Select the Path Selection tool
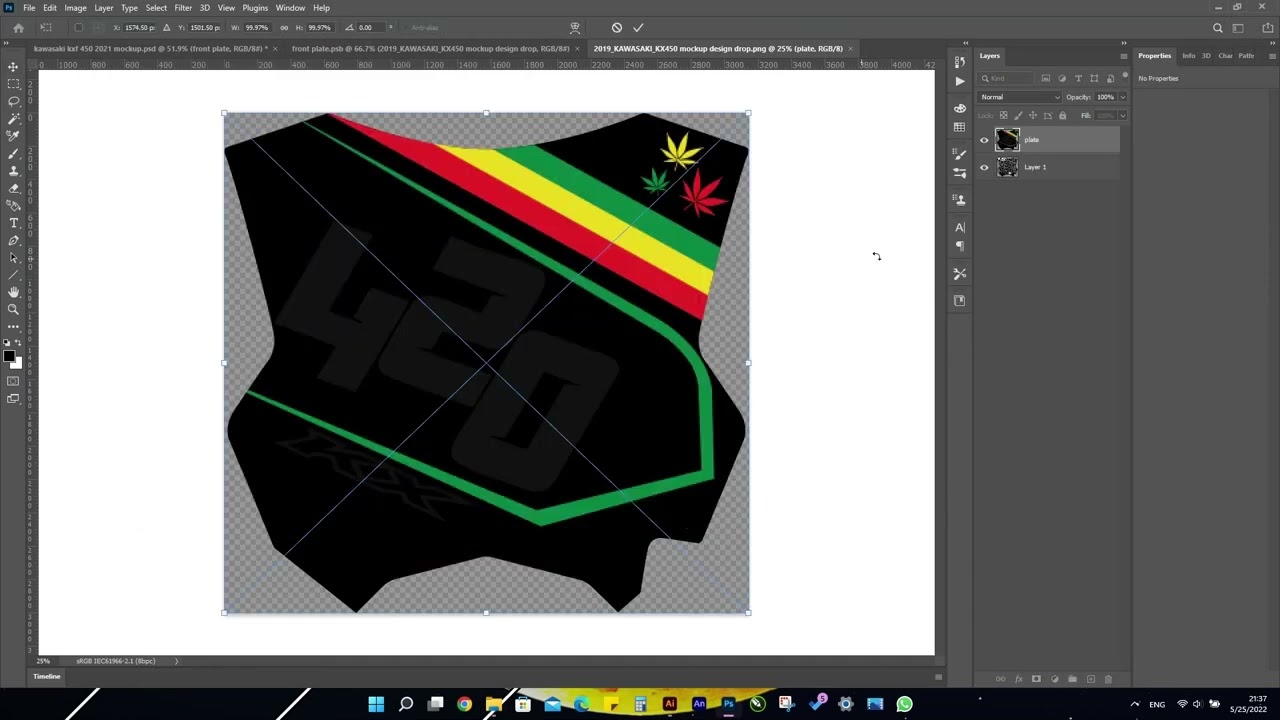The width and height of the screenshot is (1280, 720). (x=14, y=257)
